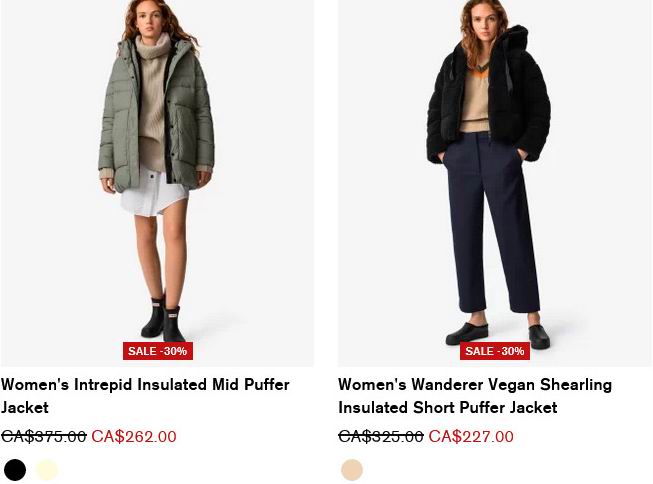Click the Insulated Short Puffer Jacket title line
Image resolution: width=653 pixels, height=484 pixels.
coord(448,407)
